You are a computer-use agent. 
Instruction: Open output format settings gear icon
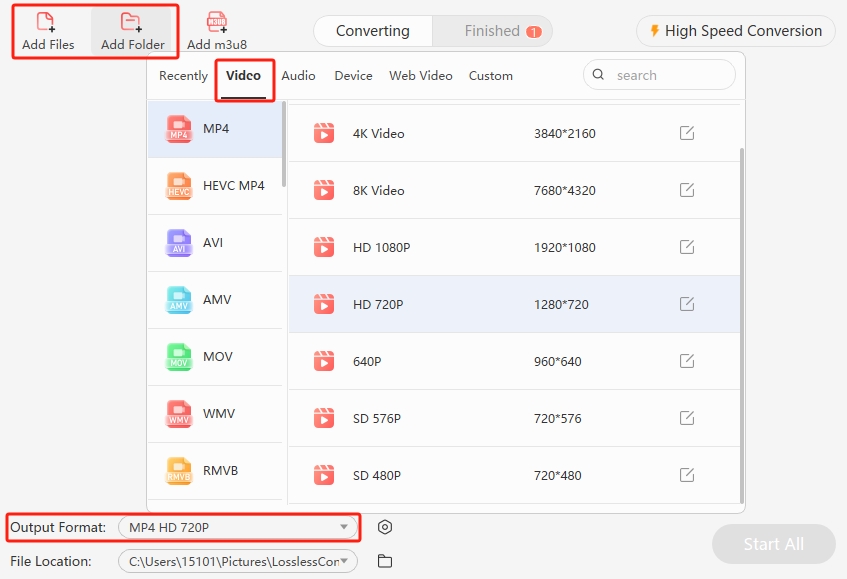click(385, 527)
